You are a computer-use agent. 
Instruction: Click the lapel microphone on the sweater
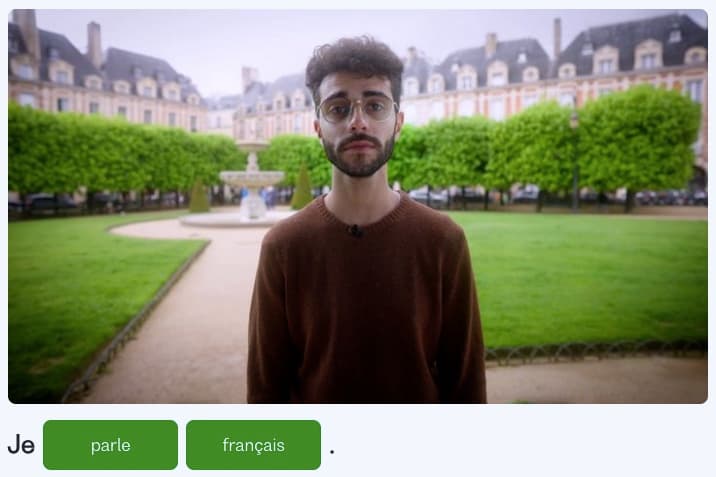pyautogui.click(x=355, y=231)
